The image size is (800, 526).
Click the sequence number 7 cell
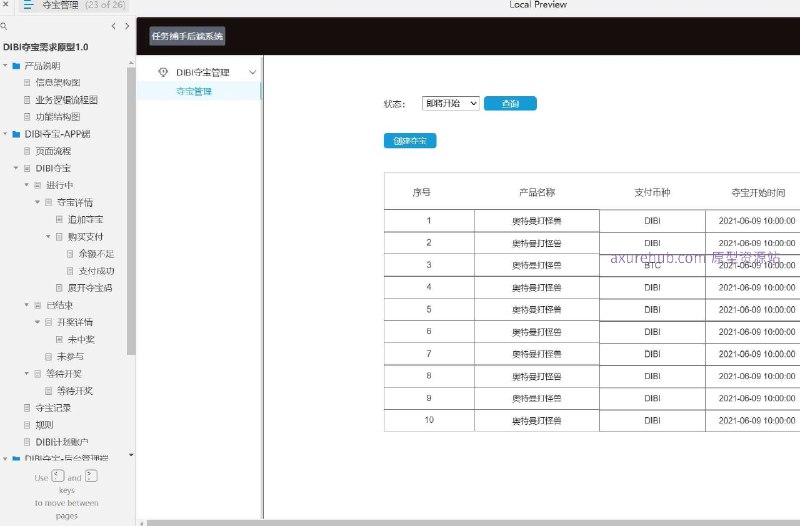[429, 354]
